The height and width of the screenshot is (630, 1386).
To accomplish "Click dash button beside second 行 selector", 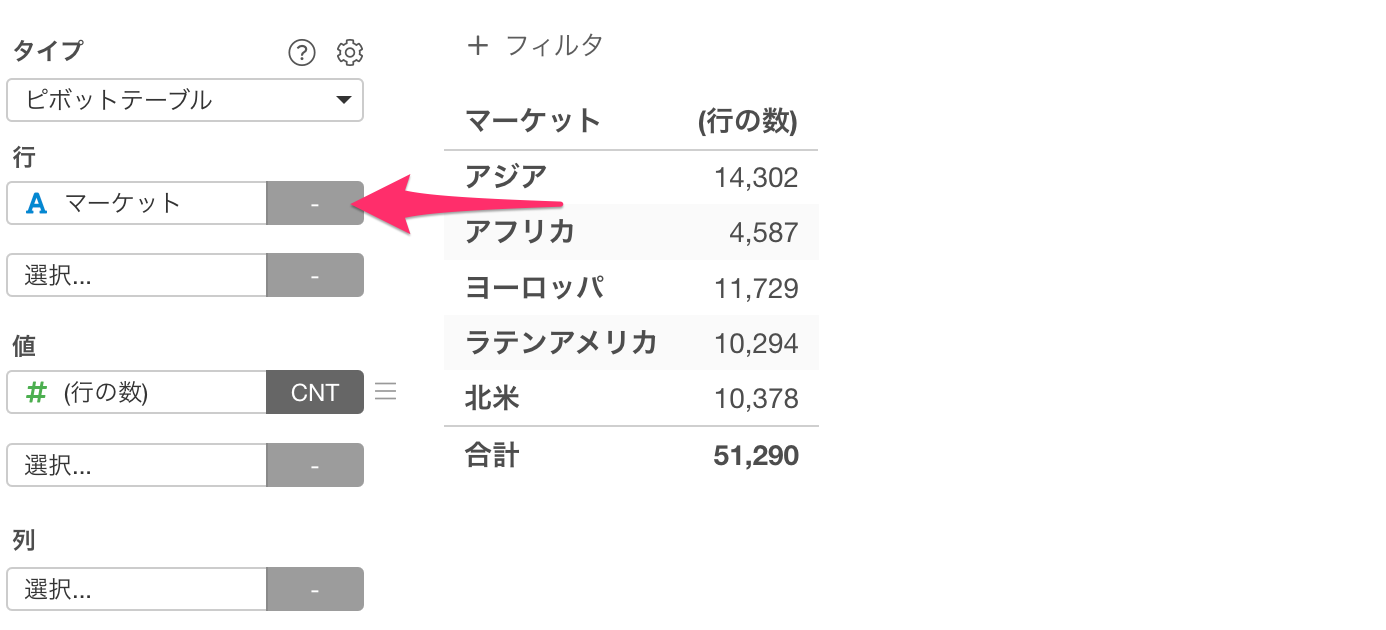I will [315, 275].
